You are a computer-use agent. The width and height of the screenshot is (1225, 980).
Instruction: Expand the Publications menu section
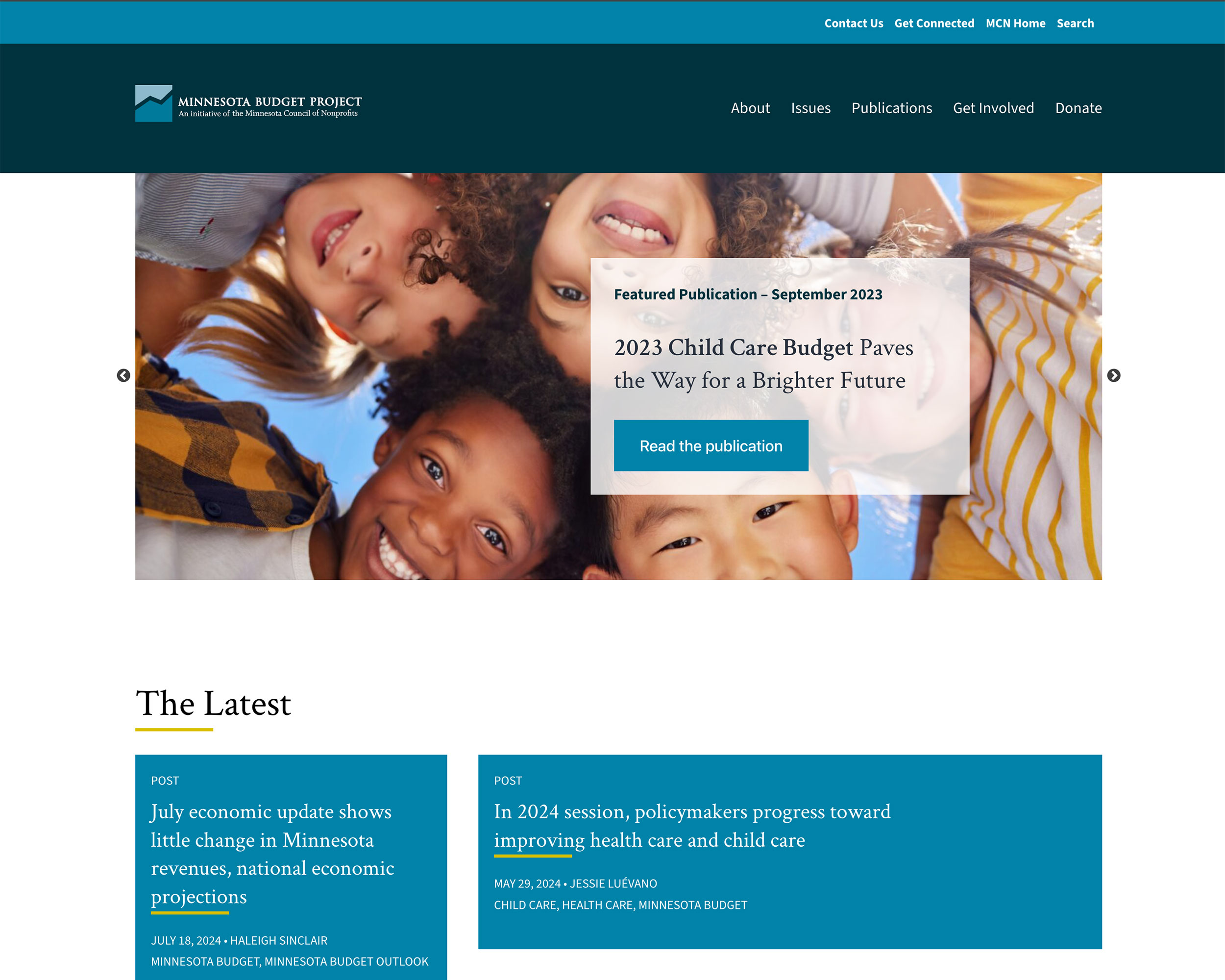pos(891,108)
